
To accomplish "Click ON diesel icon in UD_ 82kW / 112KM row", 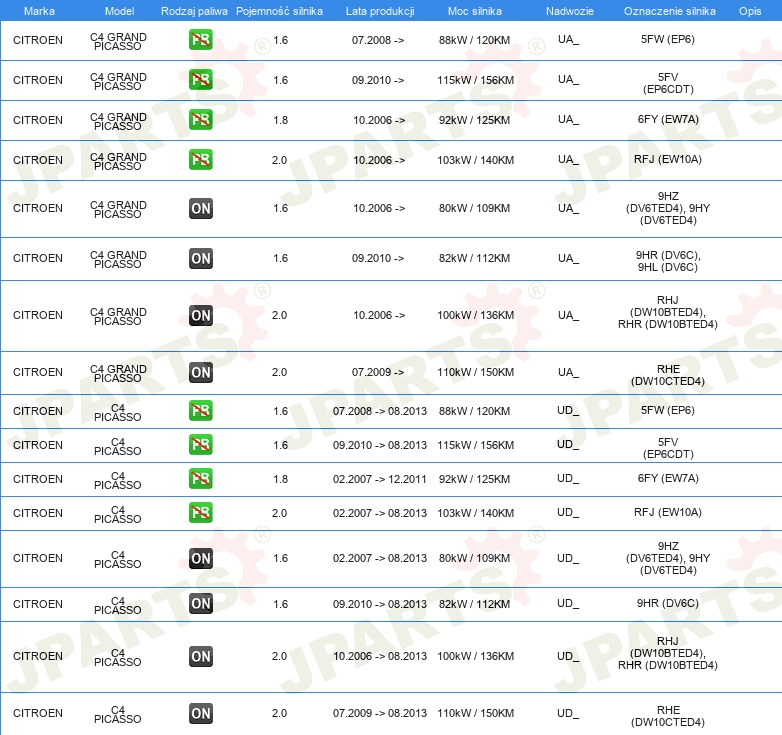I will click(x=201, y=603).
